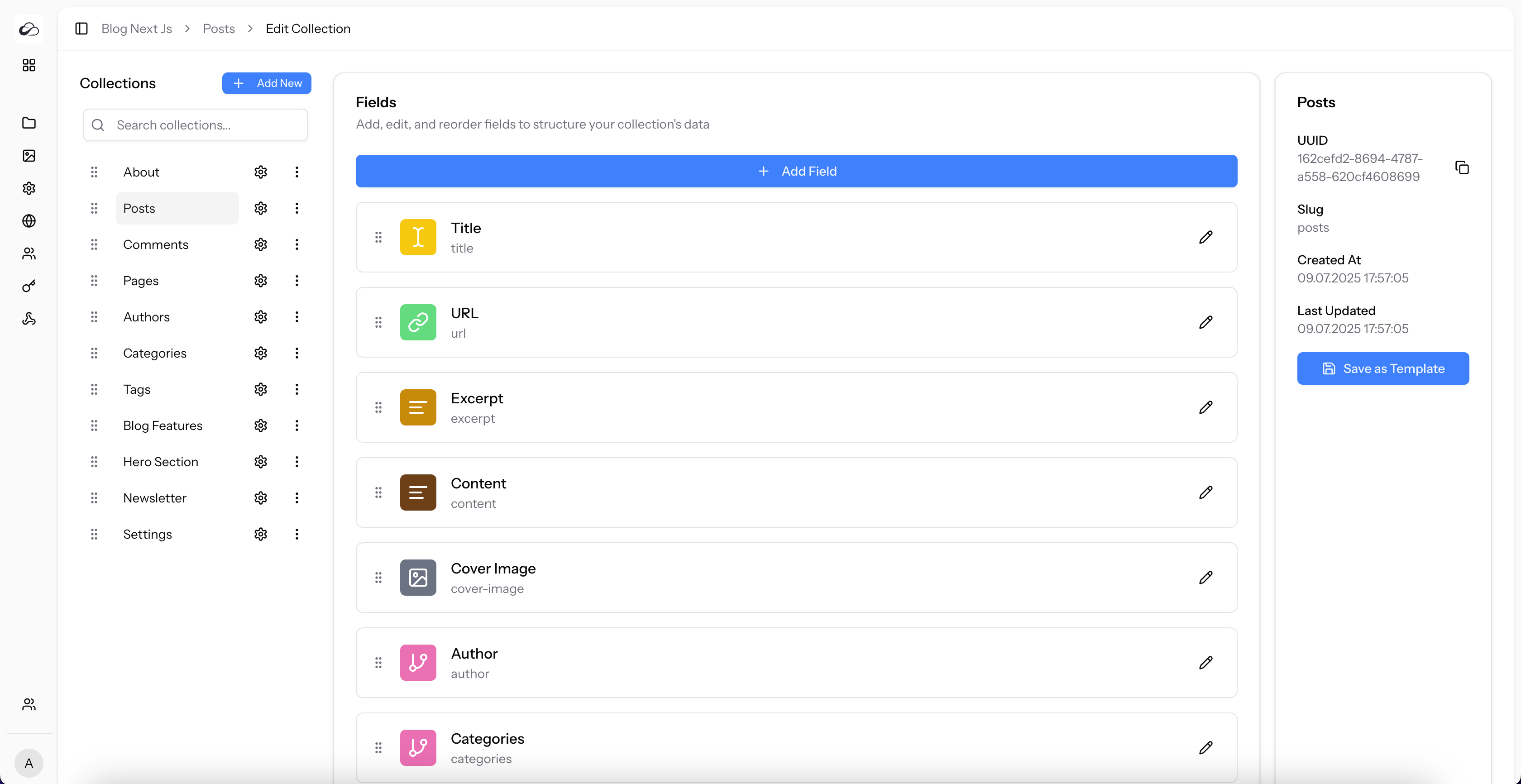Open the globe localization icon in sidebar
The image size is (1521, 784).
pyautogui.click(x=29, y=221)
